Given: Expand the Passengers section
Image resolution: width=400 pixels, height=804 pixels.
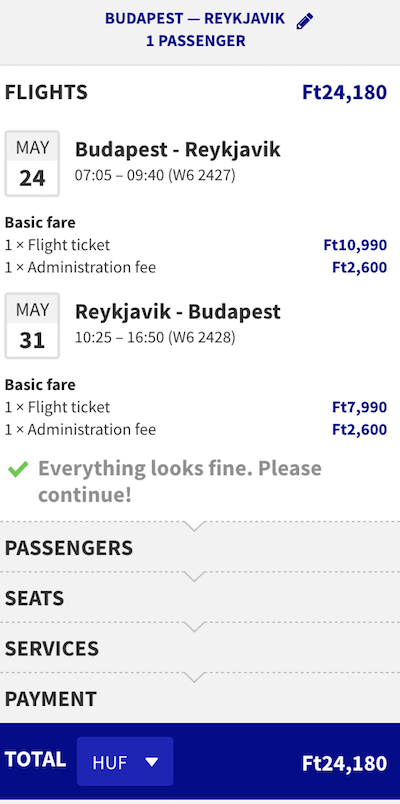Looking at the screenshot, I should coord(200,547).
